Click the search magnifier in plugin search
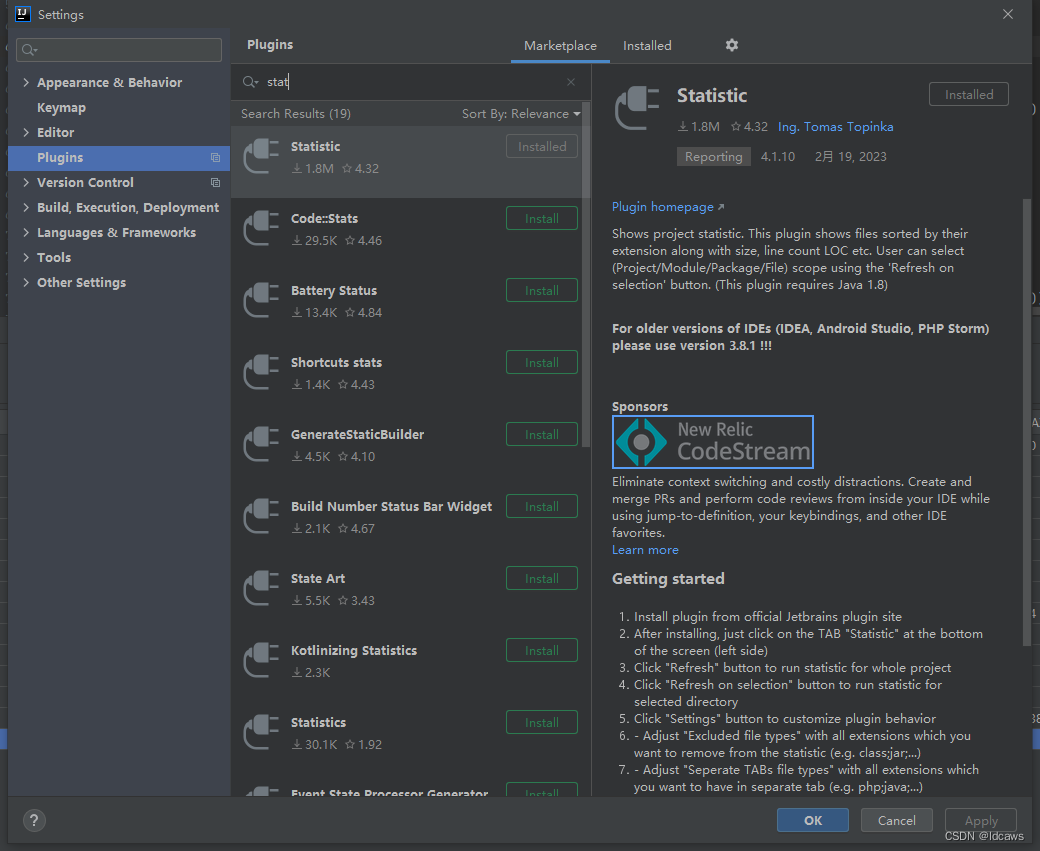 250,82
